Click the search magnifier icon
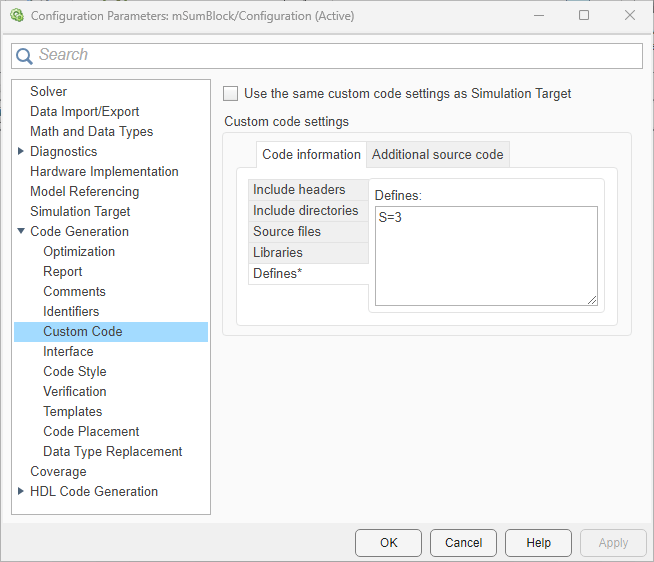654x562 pixels. tap(25, 56)
